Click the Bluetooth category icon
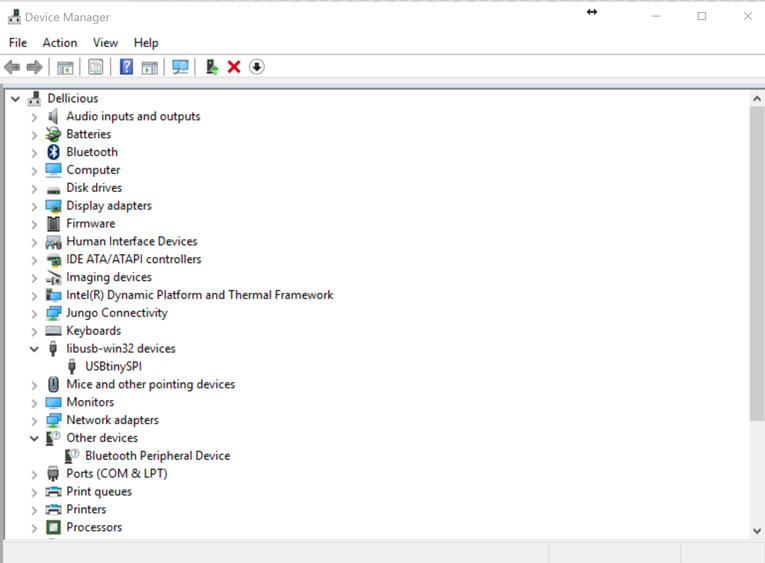The width and height of the screenshot is (765, 563). click(x=53, y=152)
